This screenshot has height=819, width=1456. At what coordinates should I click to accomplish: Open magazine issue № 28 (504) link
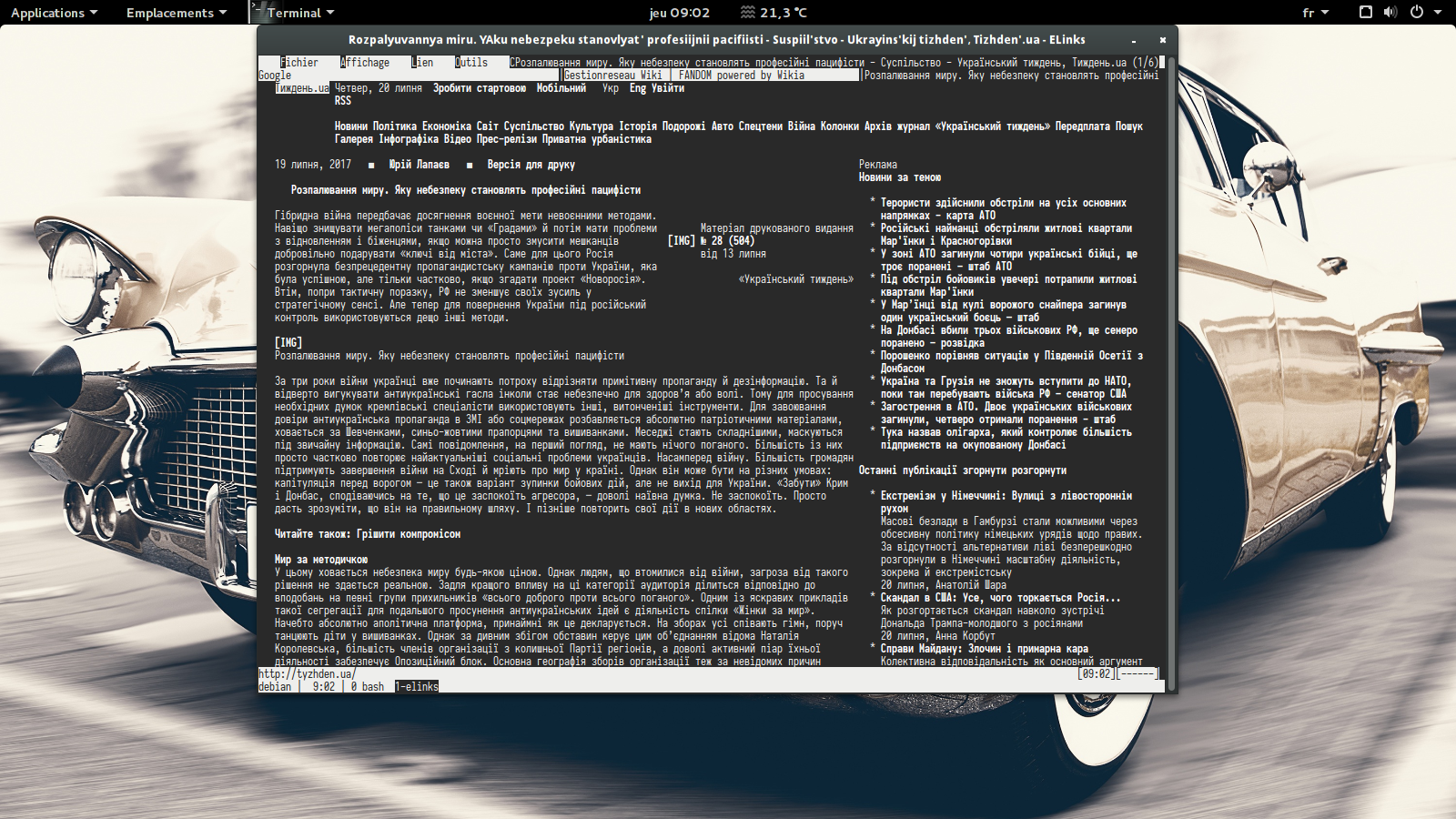pos(728,241)
